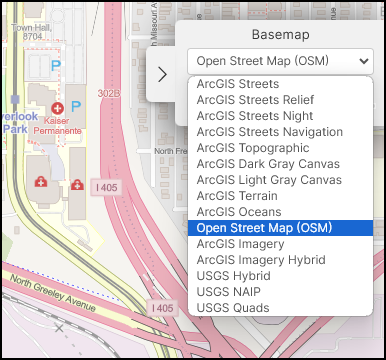Viewport: 386px width, 360px height.
Task: Collapse the Basemap panel with the chevron arrow
Action: click(x=162, y=74)
